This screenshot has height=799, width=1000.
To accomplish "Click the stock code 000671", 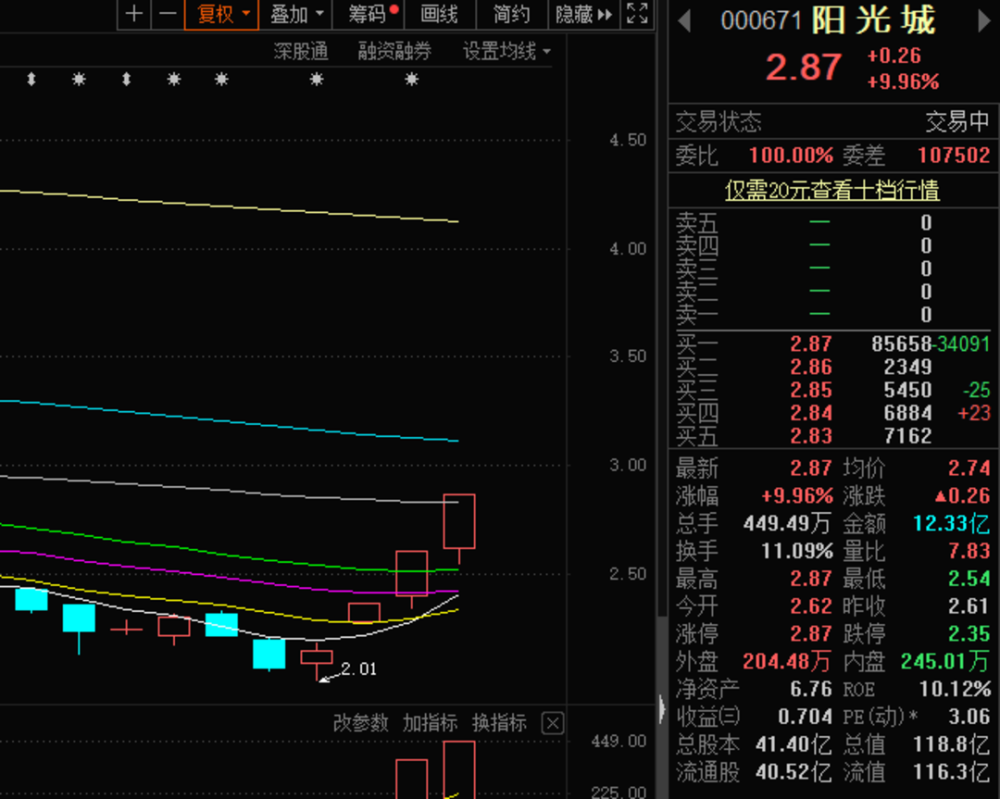I will [x=761, y=21].
